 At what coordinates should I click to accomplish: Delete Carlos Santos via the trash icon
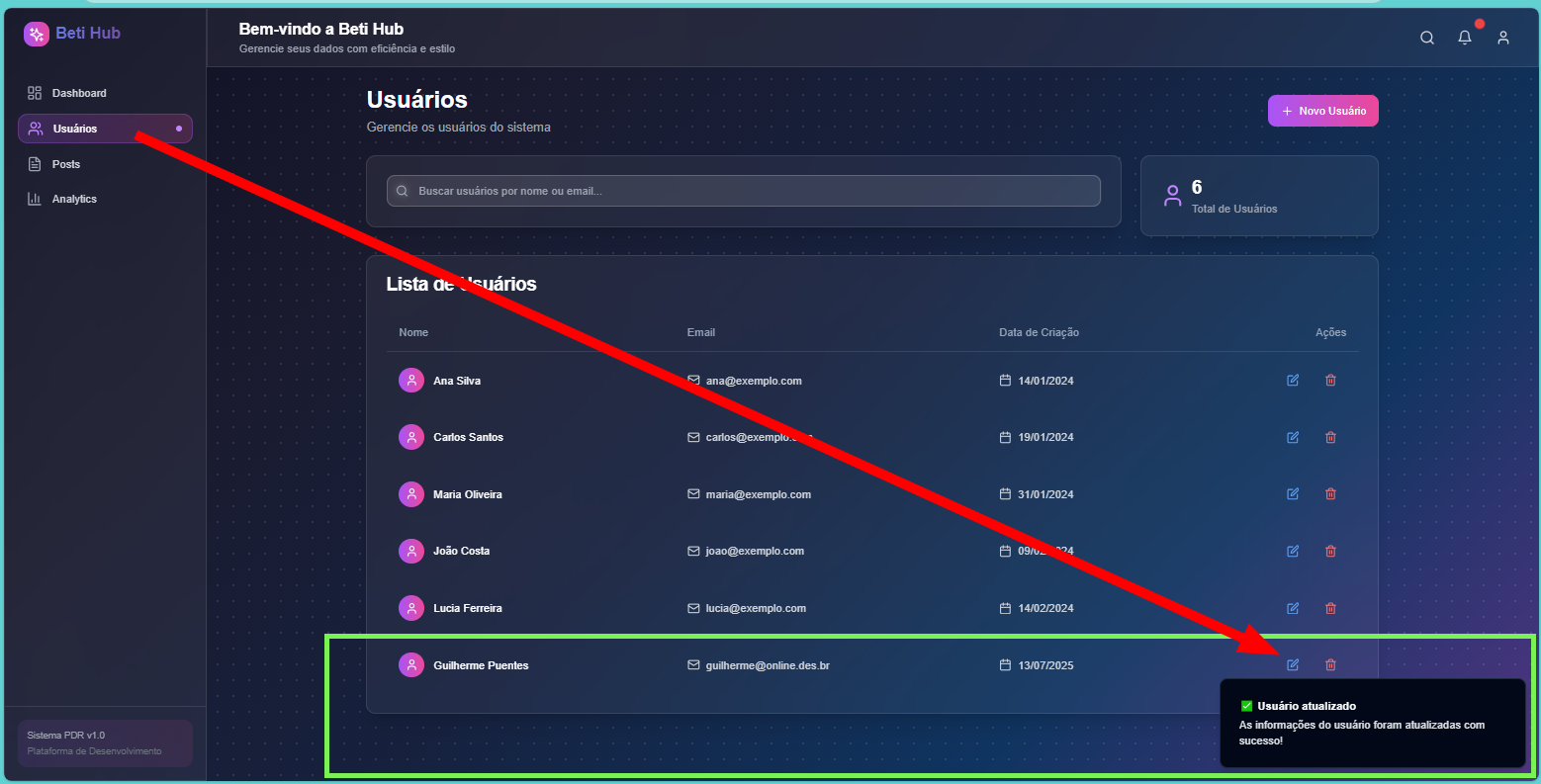[1330, 436]
